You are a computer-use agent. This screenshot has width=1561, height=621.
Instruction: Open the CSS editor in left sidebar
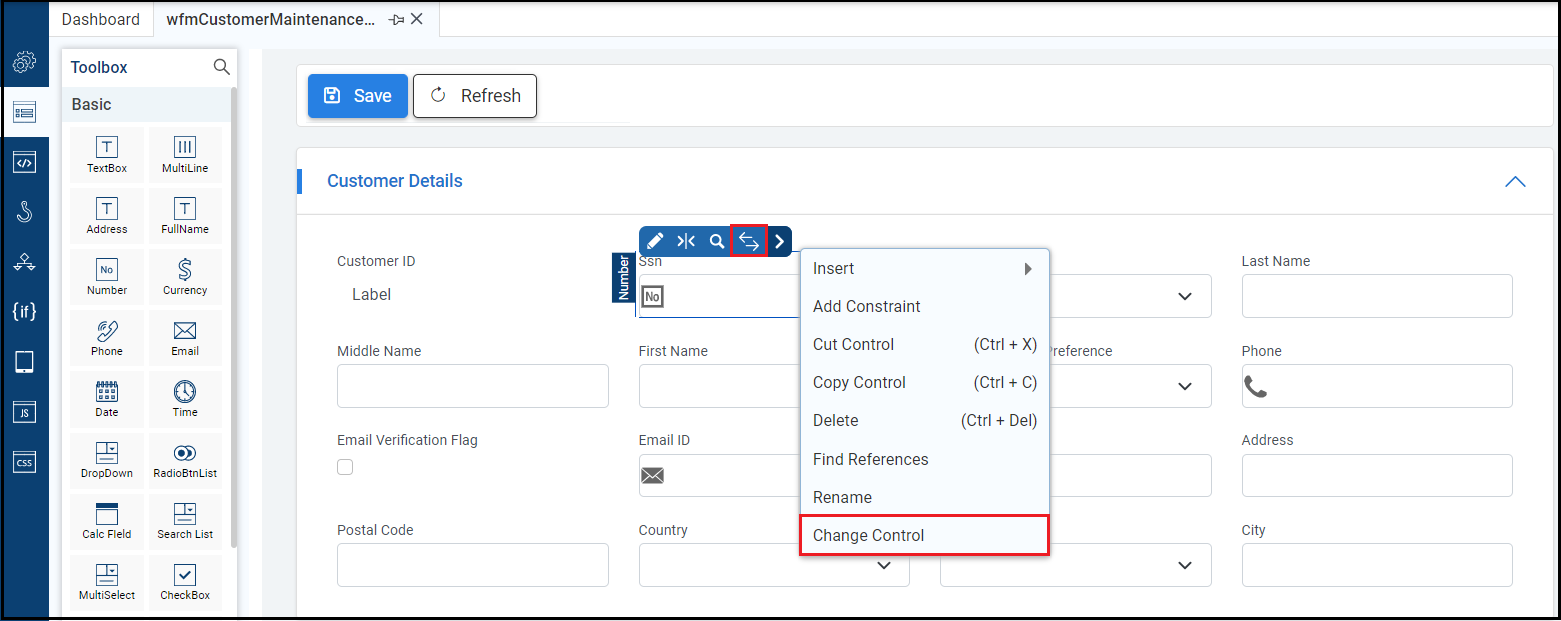tap(24, 462)
